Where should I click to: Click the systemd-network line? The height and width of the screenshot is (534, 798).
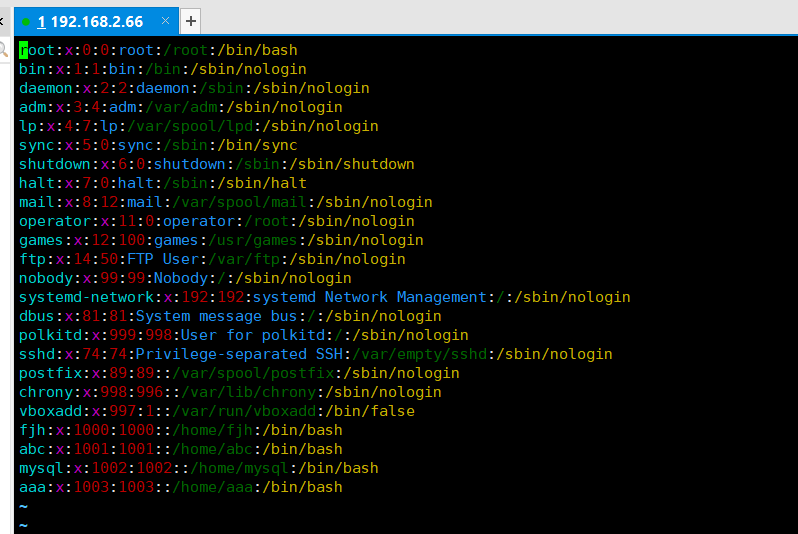click(x=325, y=297)
